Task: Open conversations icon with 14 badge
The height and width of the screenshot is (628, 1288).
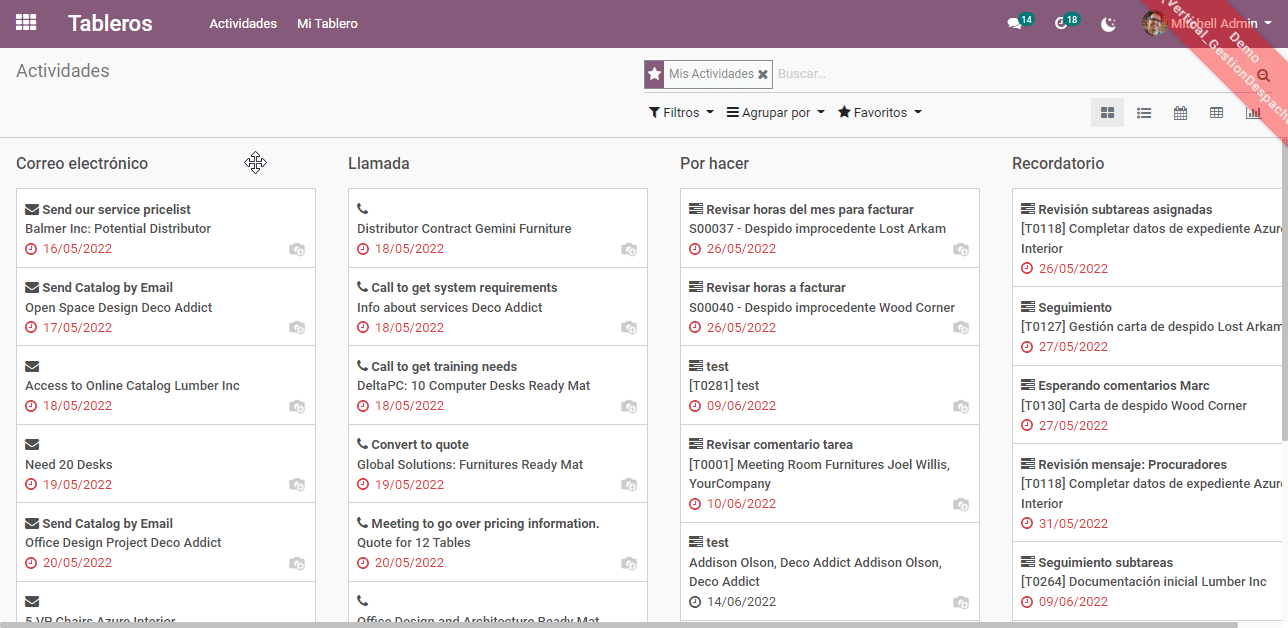Action: coord(1020,23)
